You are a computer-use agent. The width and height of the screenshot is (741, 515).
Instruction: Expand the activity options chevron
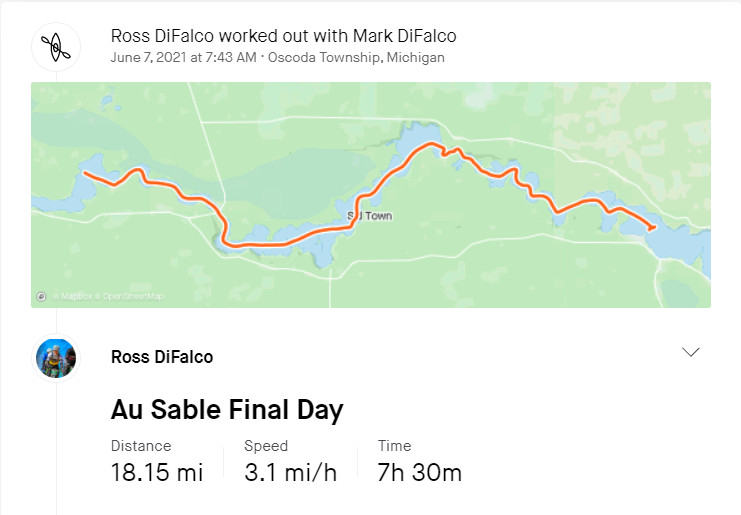tap(690, 352)
